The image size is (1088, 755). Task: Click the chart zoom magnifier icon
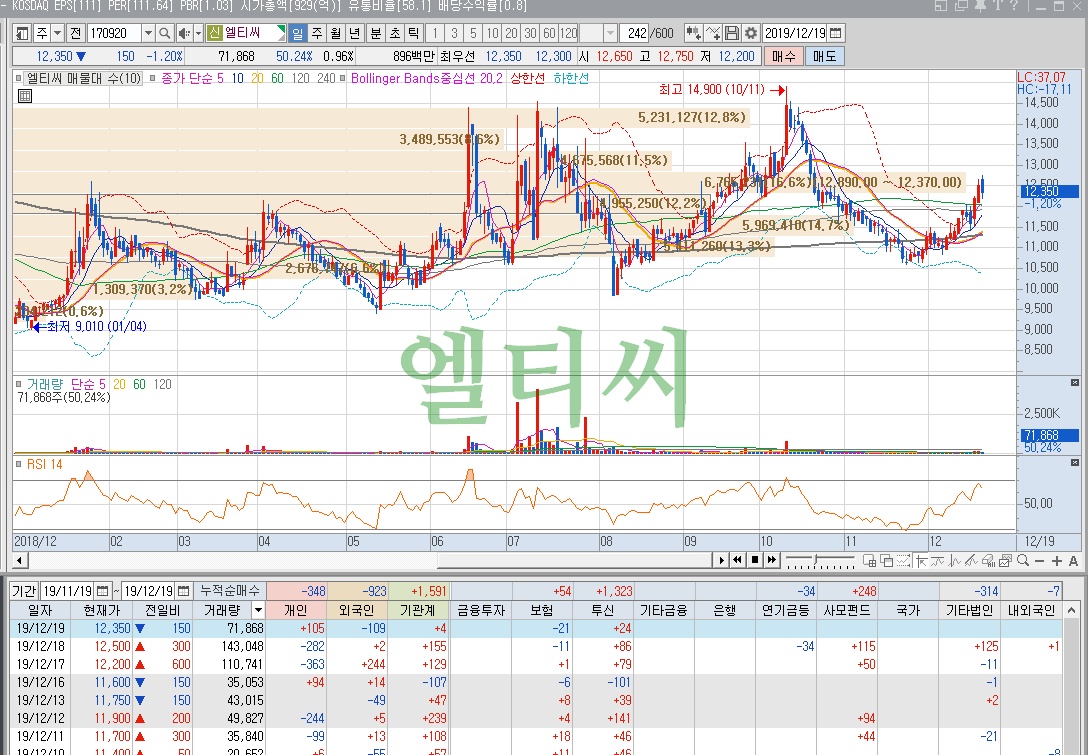tap(1022, 561)
